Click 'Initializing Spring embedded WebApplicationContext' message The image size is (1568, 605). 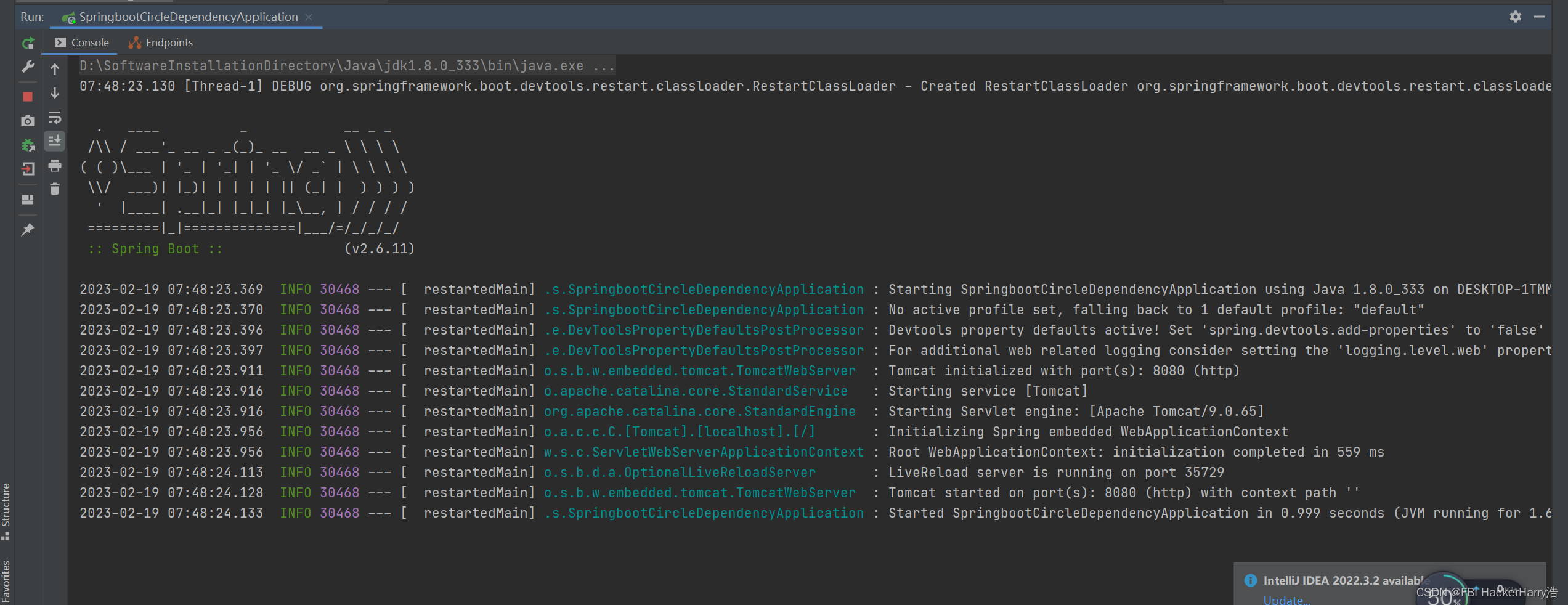click(1088, 432)
